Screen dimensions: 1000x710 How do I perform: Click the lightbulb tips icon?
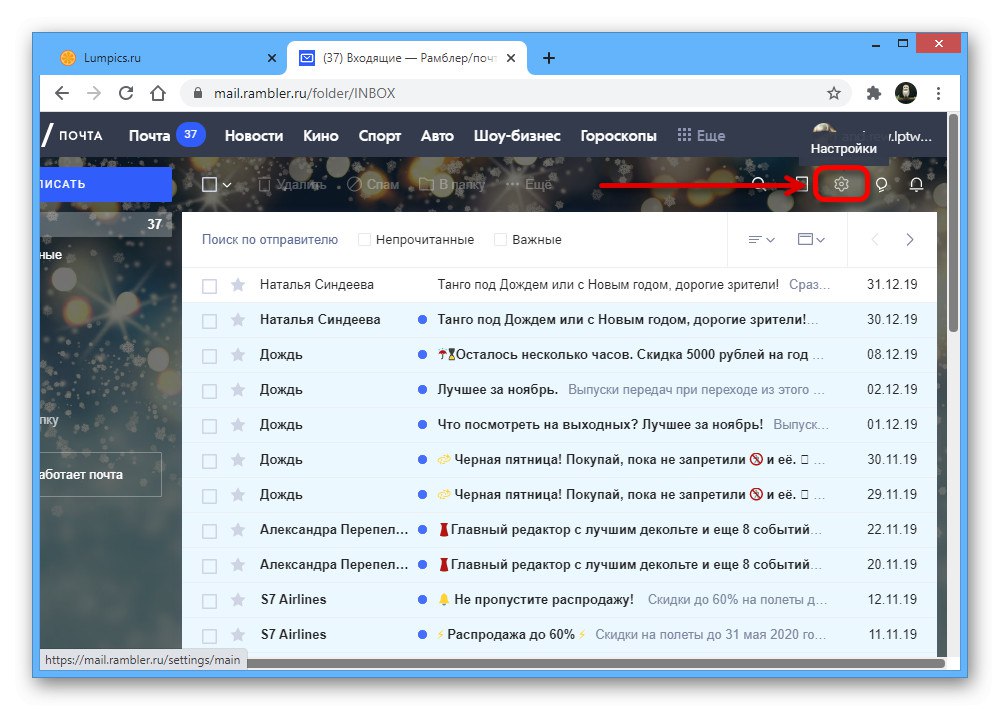881,184
